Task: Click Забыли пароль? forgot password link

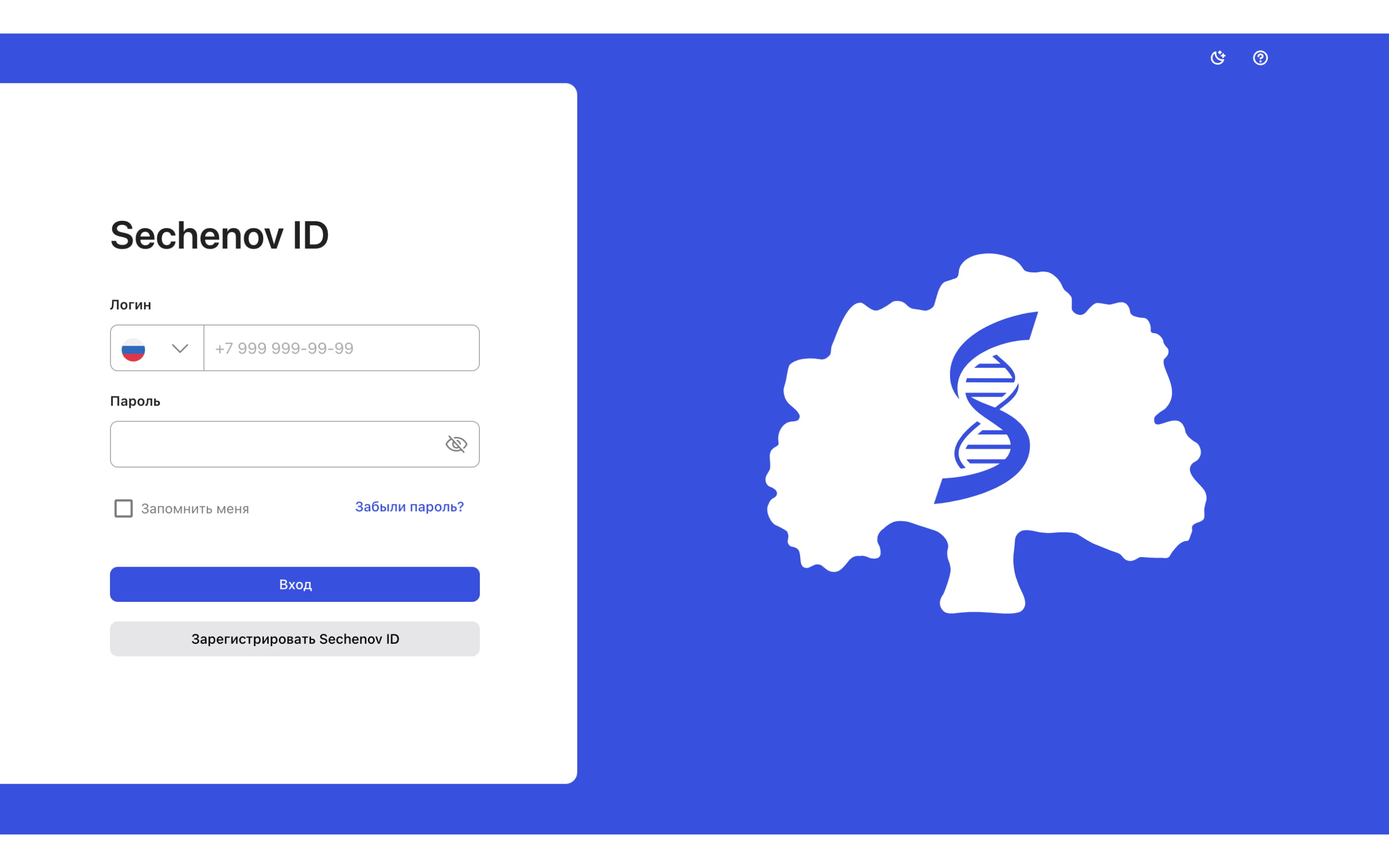Action: click(410, 506)
